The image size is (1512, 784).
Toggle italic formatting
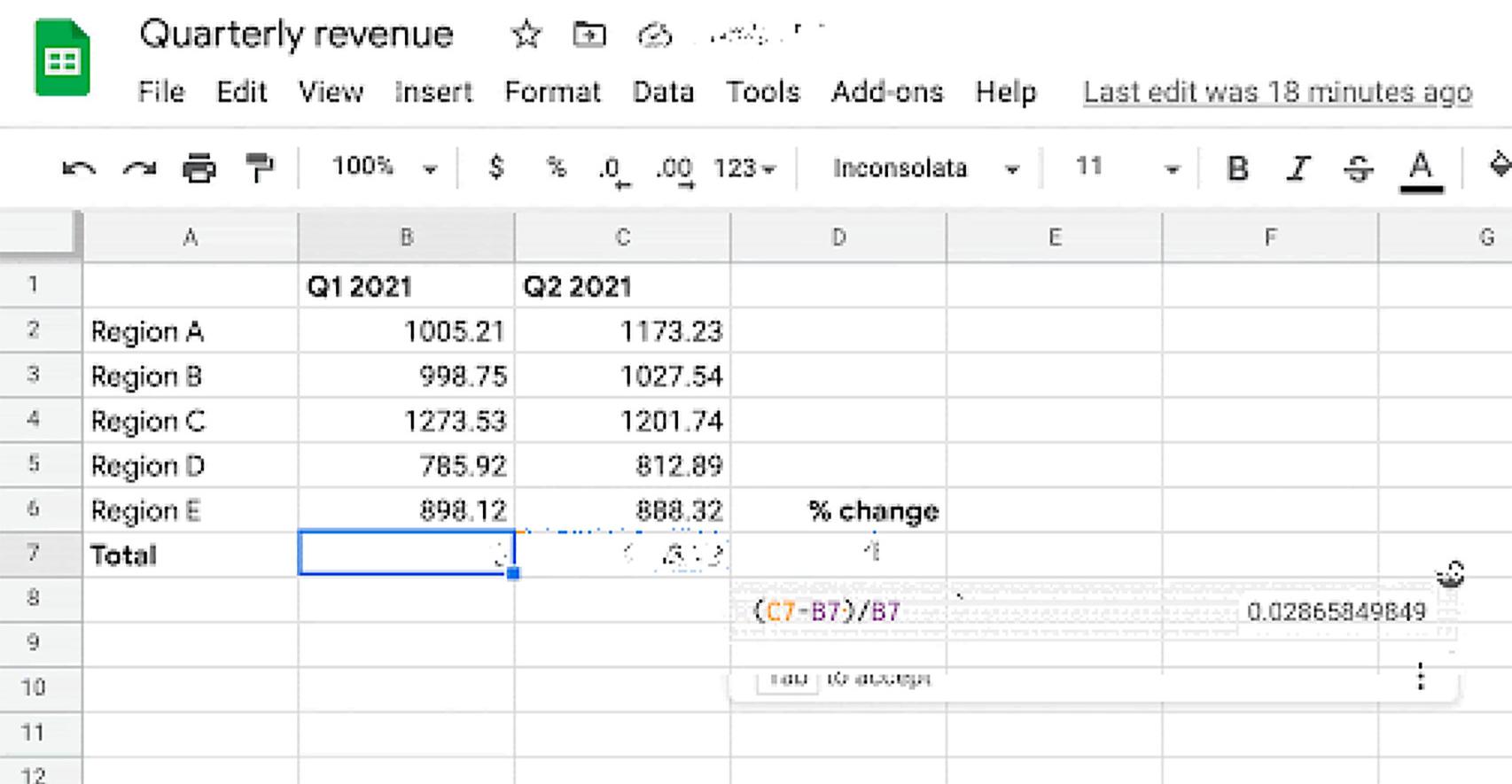click(x=1298, y=167)
